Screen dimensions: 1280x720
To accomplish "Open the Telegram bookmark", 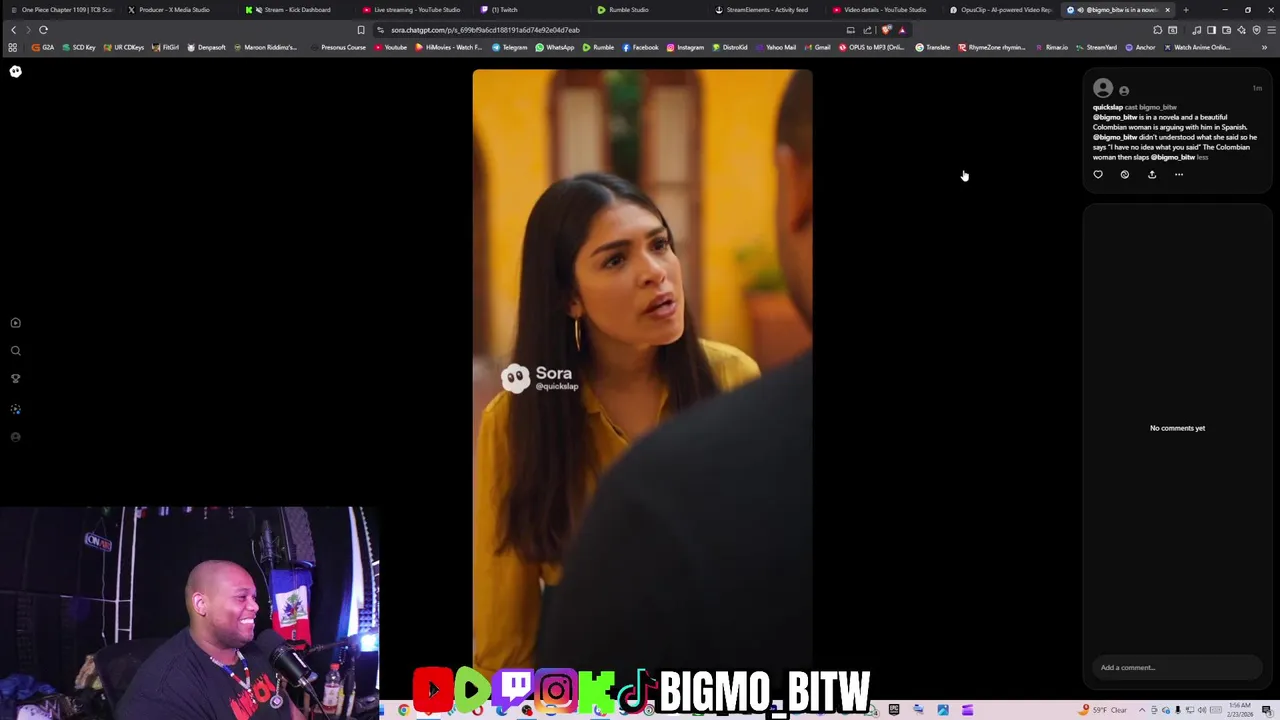I will click(x=509, y=47).
